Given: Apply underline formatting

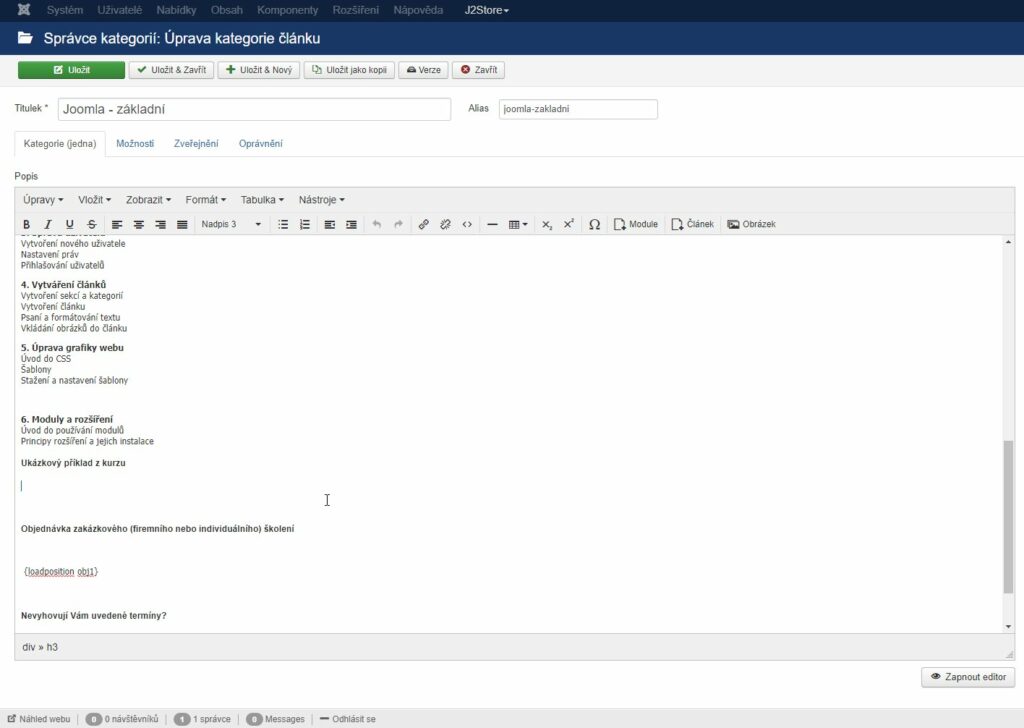Looking at the screenshot, I should coord(70,224).
